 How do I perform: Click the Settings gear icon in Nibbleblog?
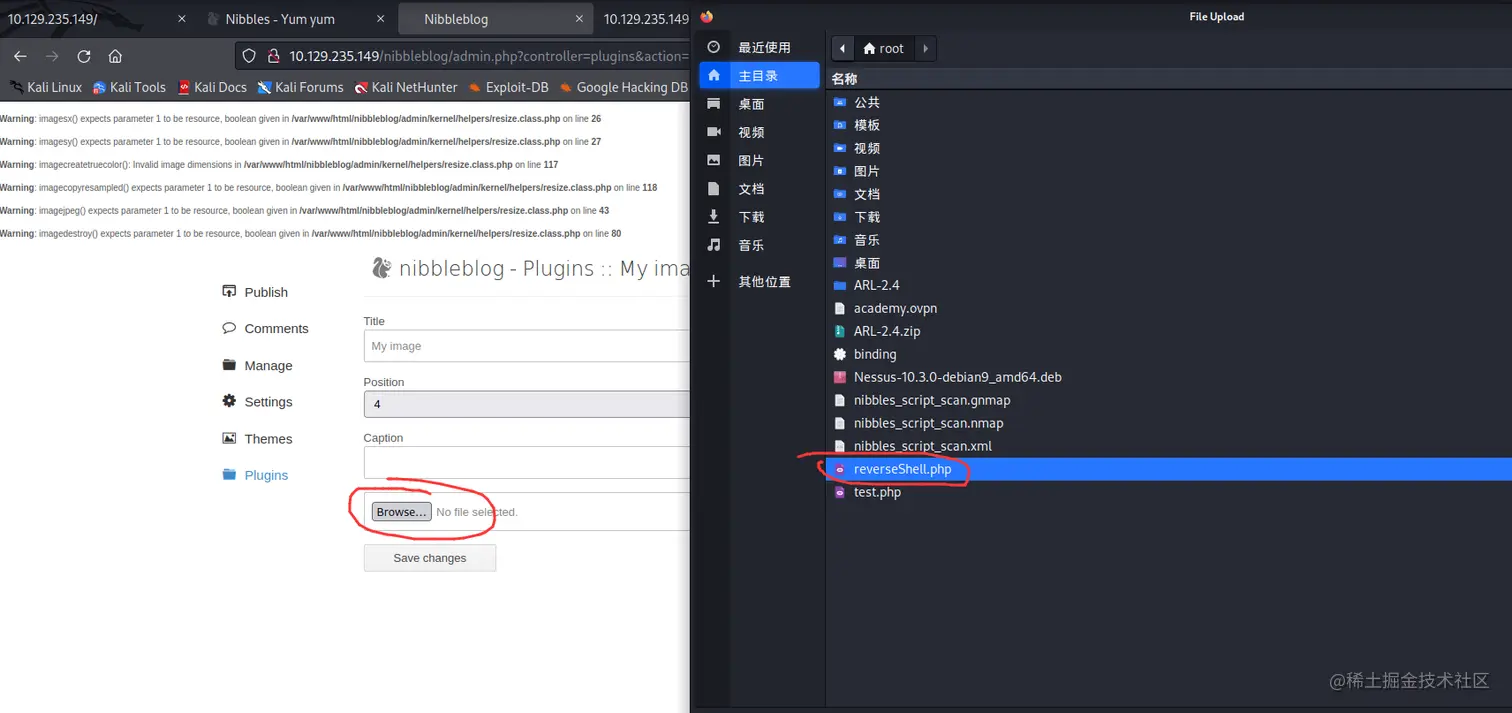(229, 401)
